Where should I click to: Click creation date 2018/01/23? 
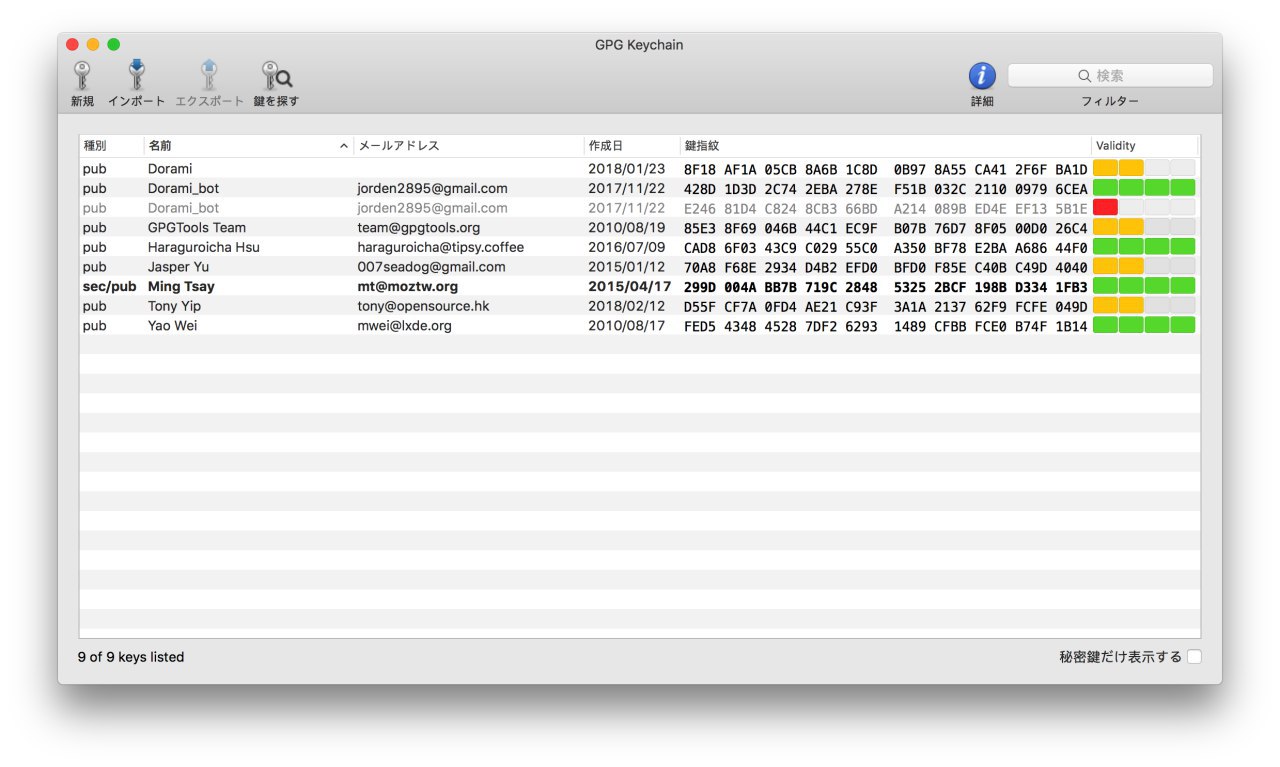click(627, 169)
